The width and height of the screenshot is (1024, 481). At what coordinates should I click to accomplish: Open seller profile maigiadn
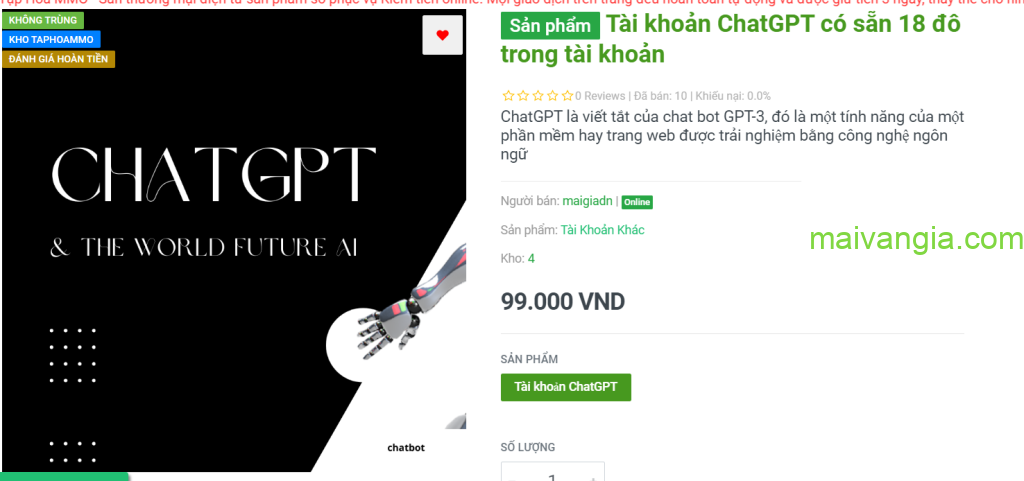click(587, 201)
